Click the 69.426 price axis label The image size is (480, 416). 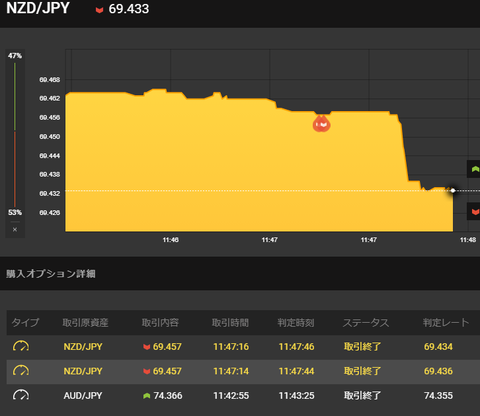(50, 213)
